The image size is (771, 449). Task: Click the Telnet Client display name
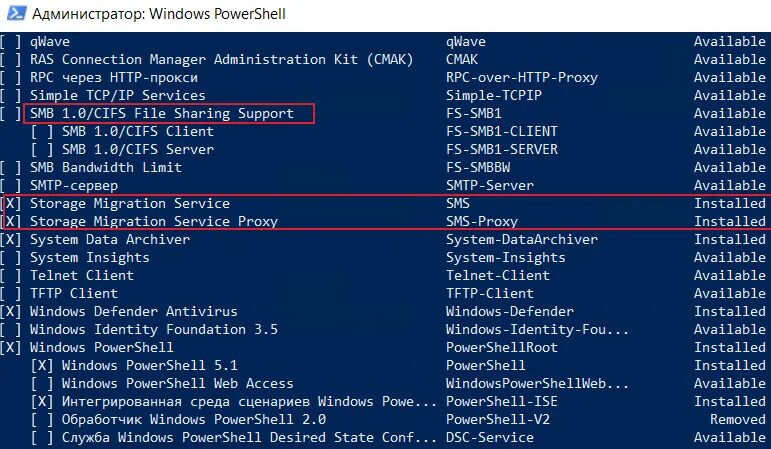pos(82,275)
